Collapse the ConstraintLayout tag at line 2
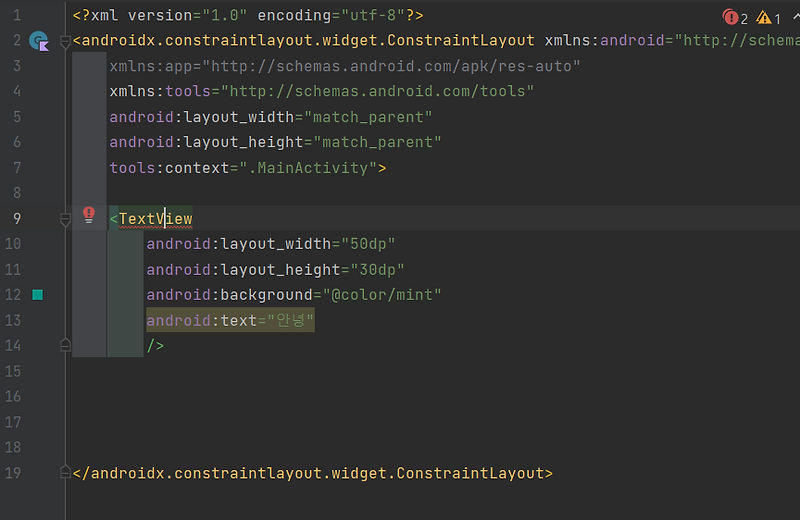The image size is (800, 520). [x=65, y=41]
